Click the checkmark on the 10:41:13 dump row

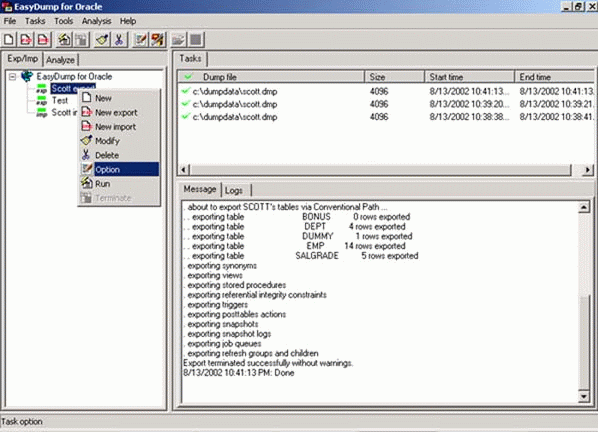[186, 91]
